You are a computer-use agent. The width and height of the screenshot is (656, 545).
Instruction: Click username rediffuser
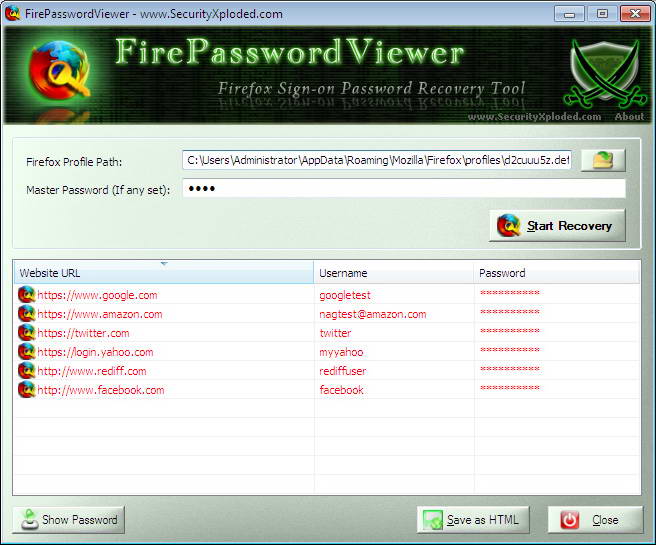pos(343,371)
